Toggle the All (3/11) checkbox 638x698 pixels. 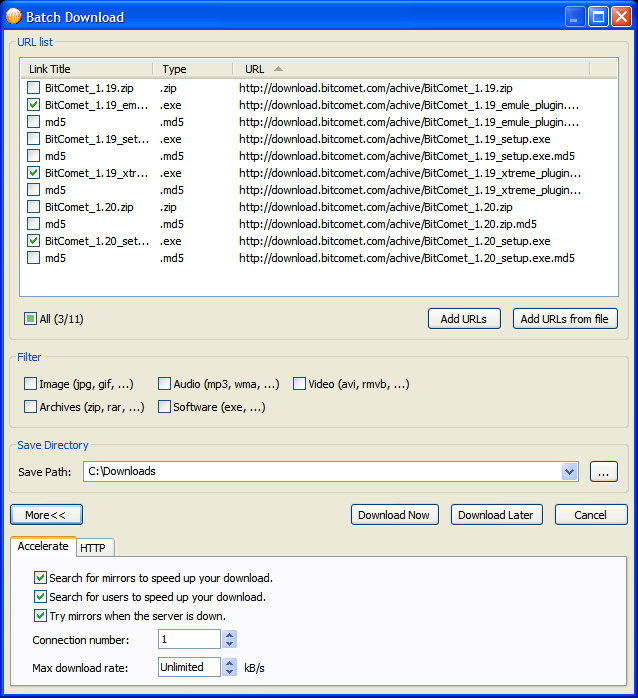[x=30, y=319]
